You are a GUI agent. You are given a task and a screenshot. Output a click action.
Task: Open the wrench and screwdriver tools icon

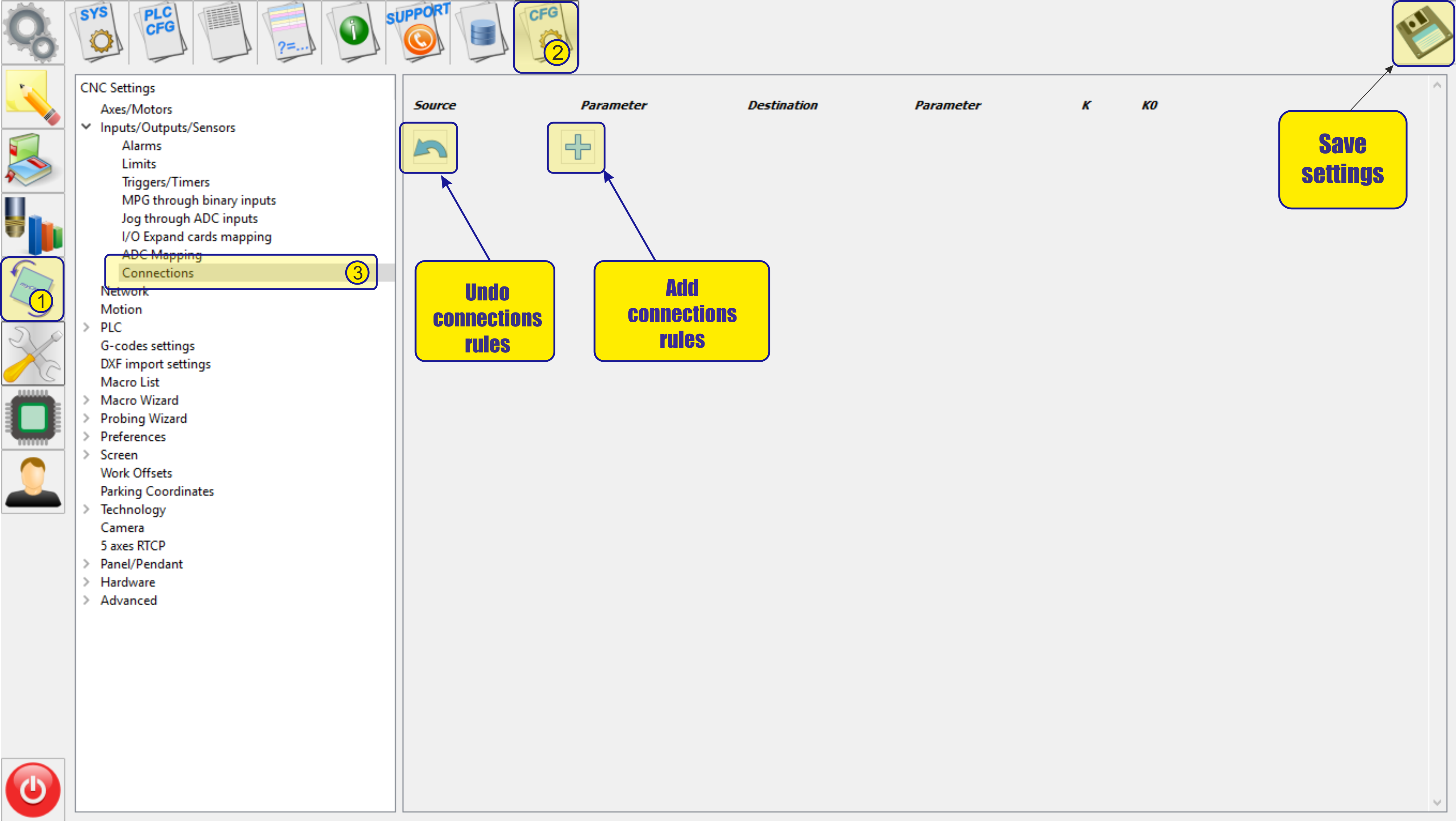33,354
